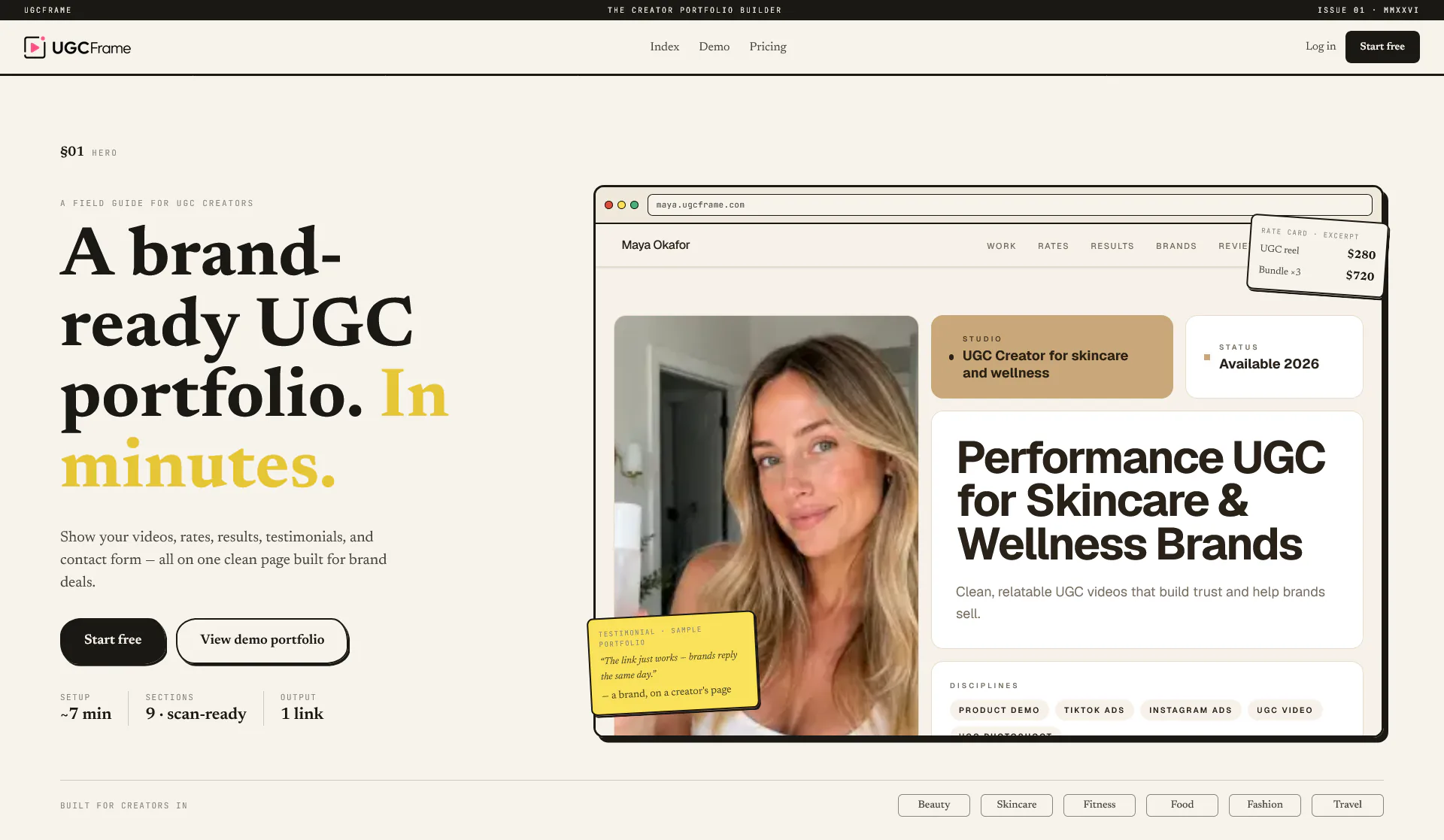Click 'THE CREATOR PORTFOLIO BUILDER' top banner text

click(x=694, y=10)
